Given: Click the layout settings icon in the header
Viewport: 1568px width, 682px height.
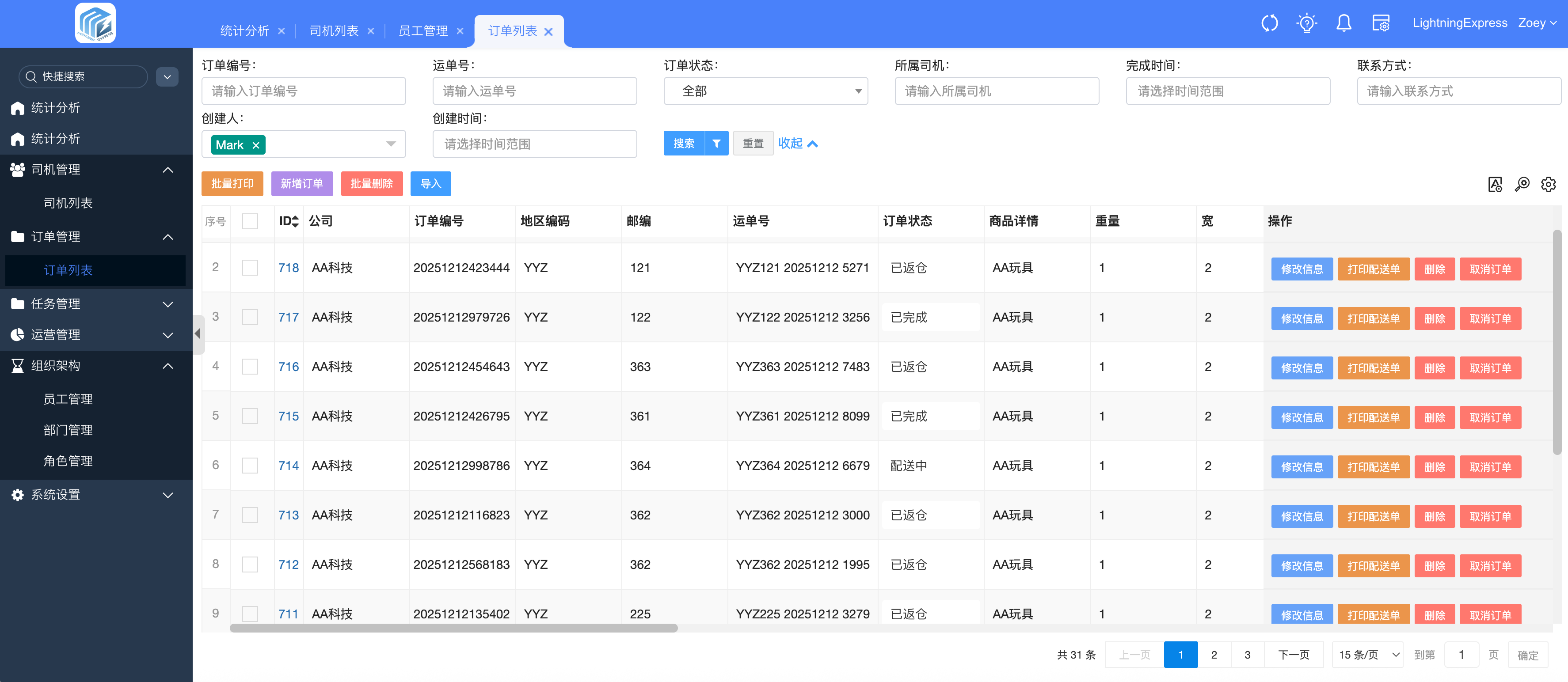Looking at the screenshot, I should coord(1381,23).
